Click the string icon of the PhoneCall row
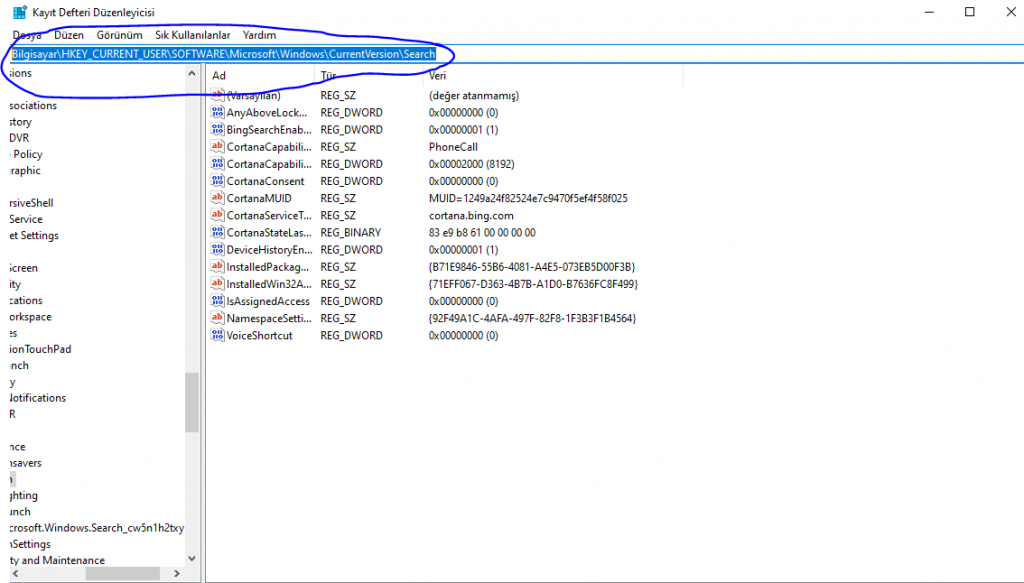The width and height of the screenshot is (1024, 583). pos(217,147)
